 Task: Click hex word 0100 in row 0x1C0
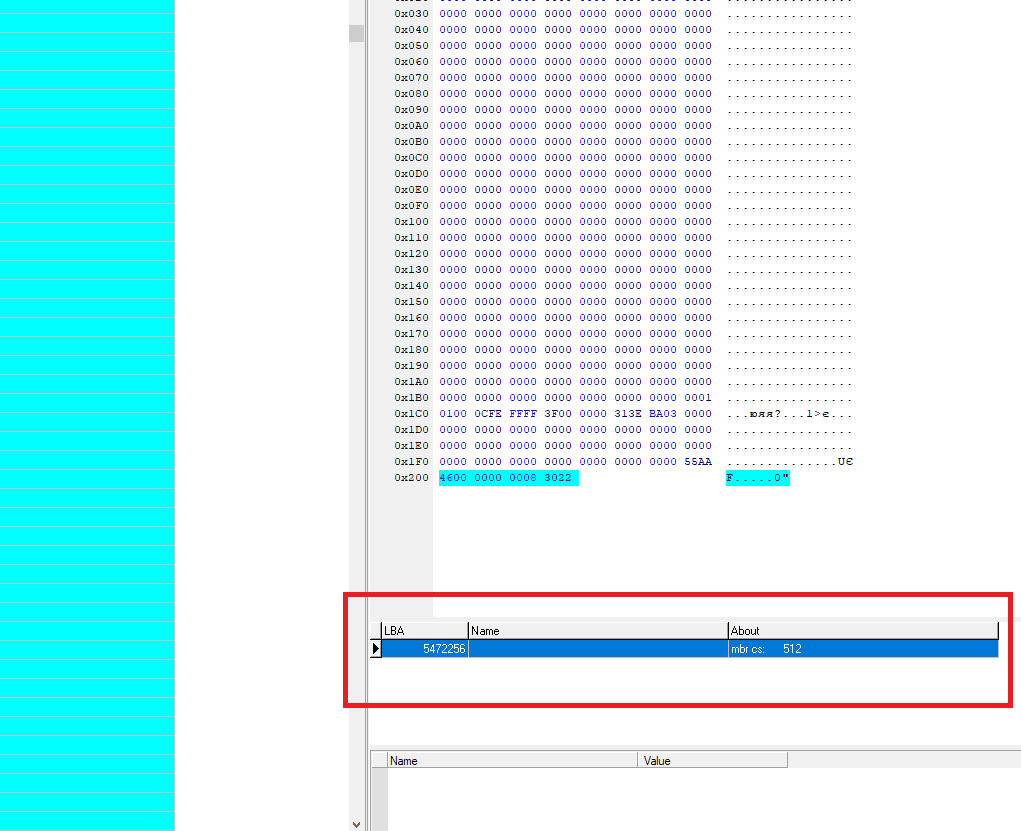point(453,414)
